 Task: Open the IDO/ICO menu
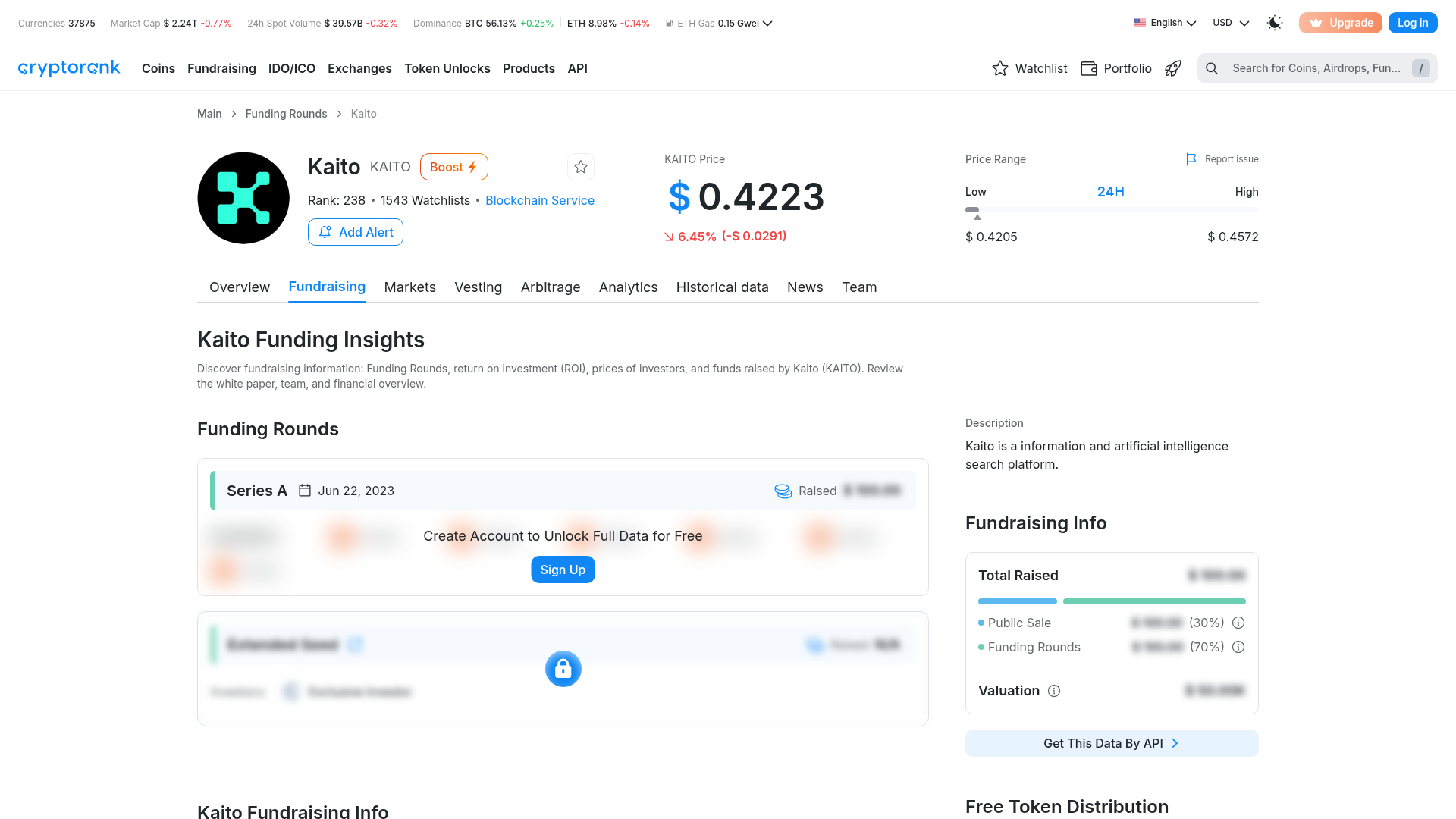(292, 68)
